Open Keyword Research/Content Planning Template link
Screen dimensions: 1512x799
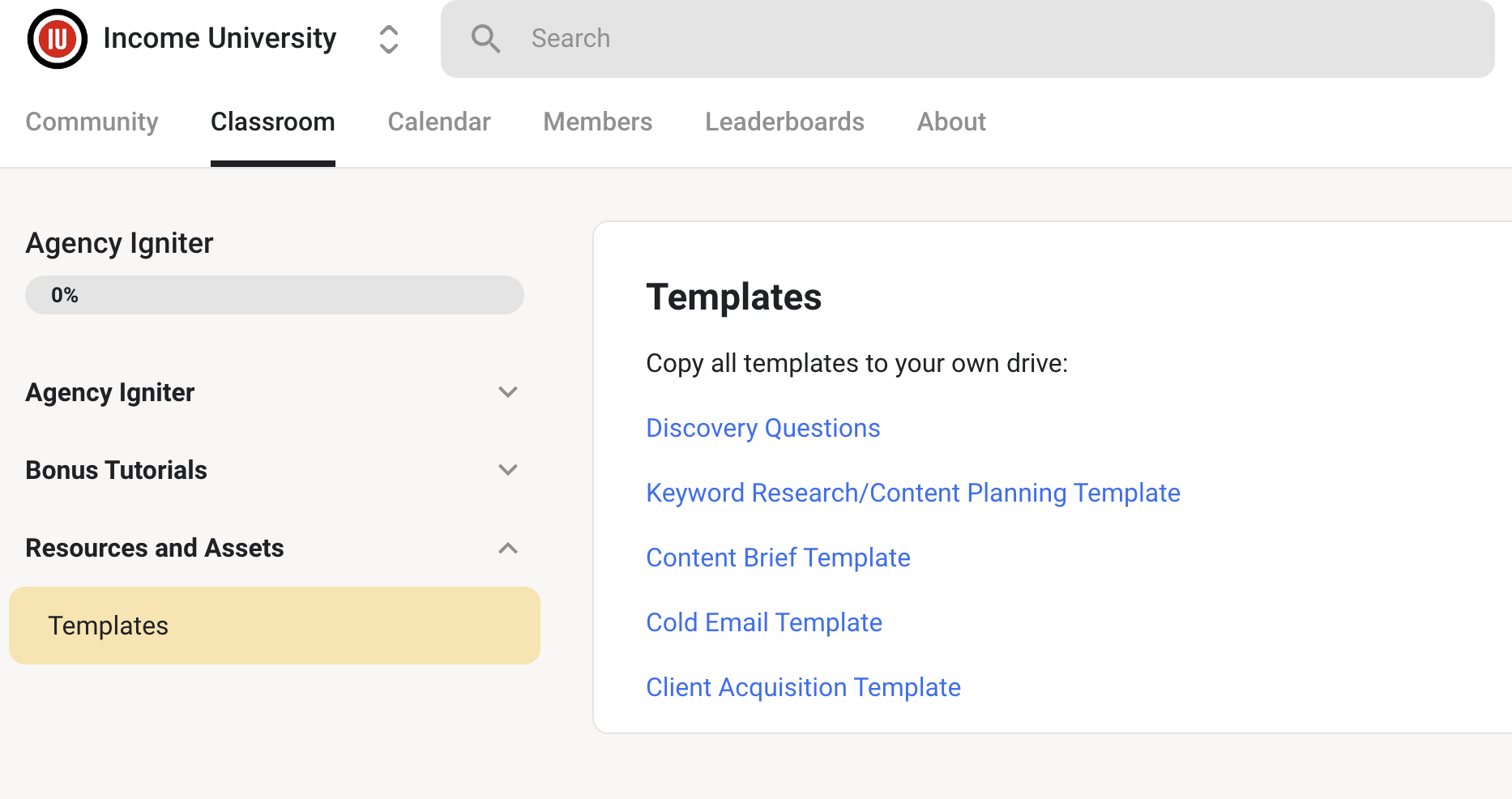point(913,493)
